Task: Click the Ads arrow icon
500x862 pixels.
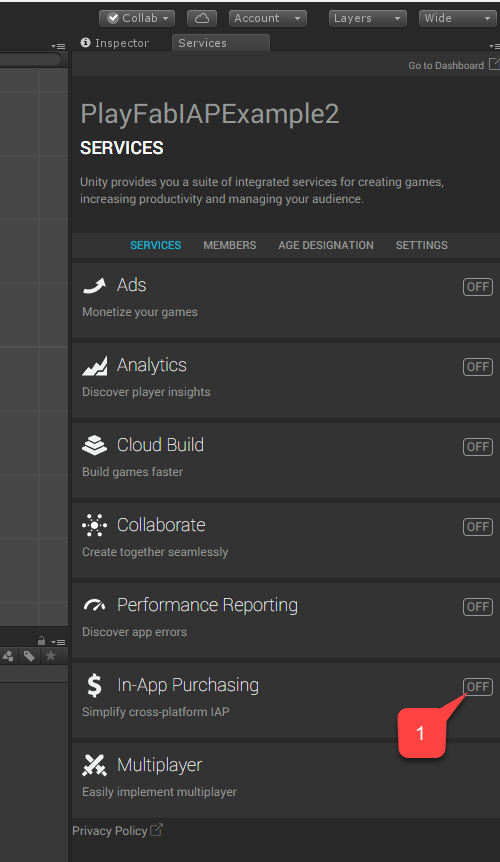Action: 94,285
